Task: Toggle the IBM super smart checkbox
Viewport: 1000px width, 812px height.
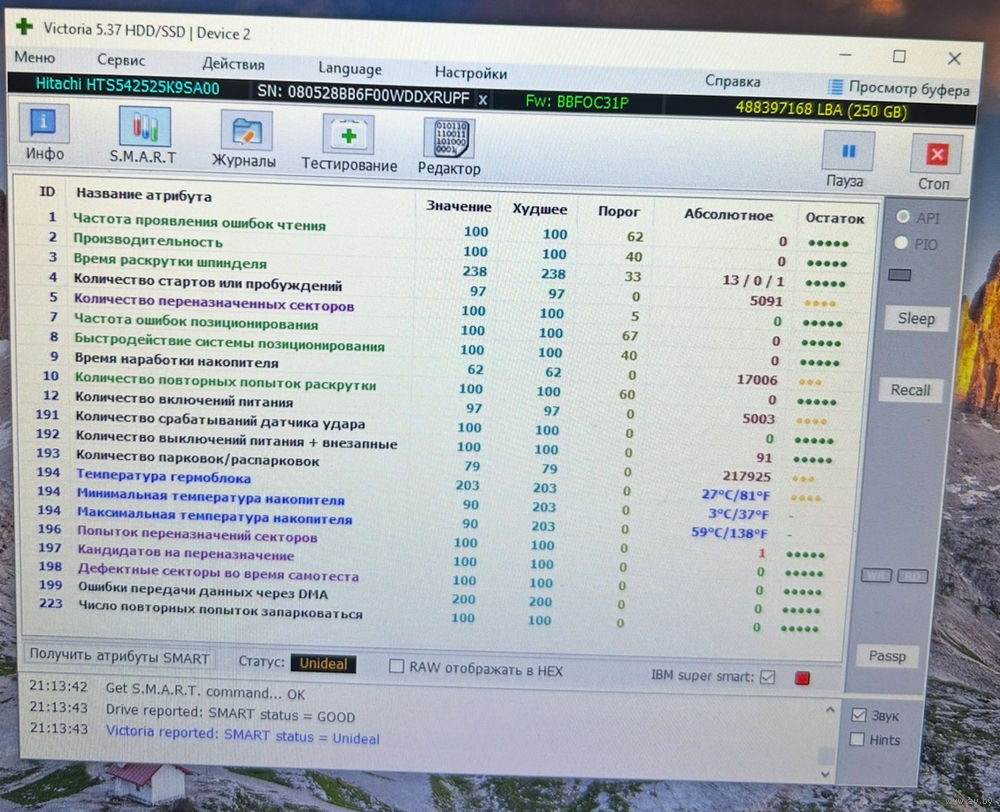Action: pyautogui.click(x=767, y=677)
